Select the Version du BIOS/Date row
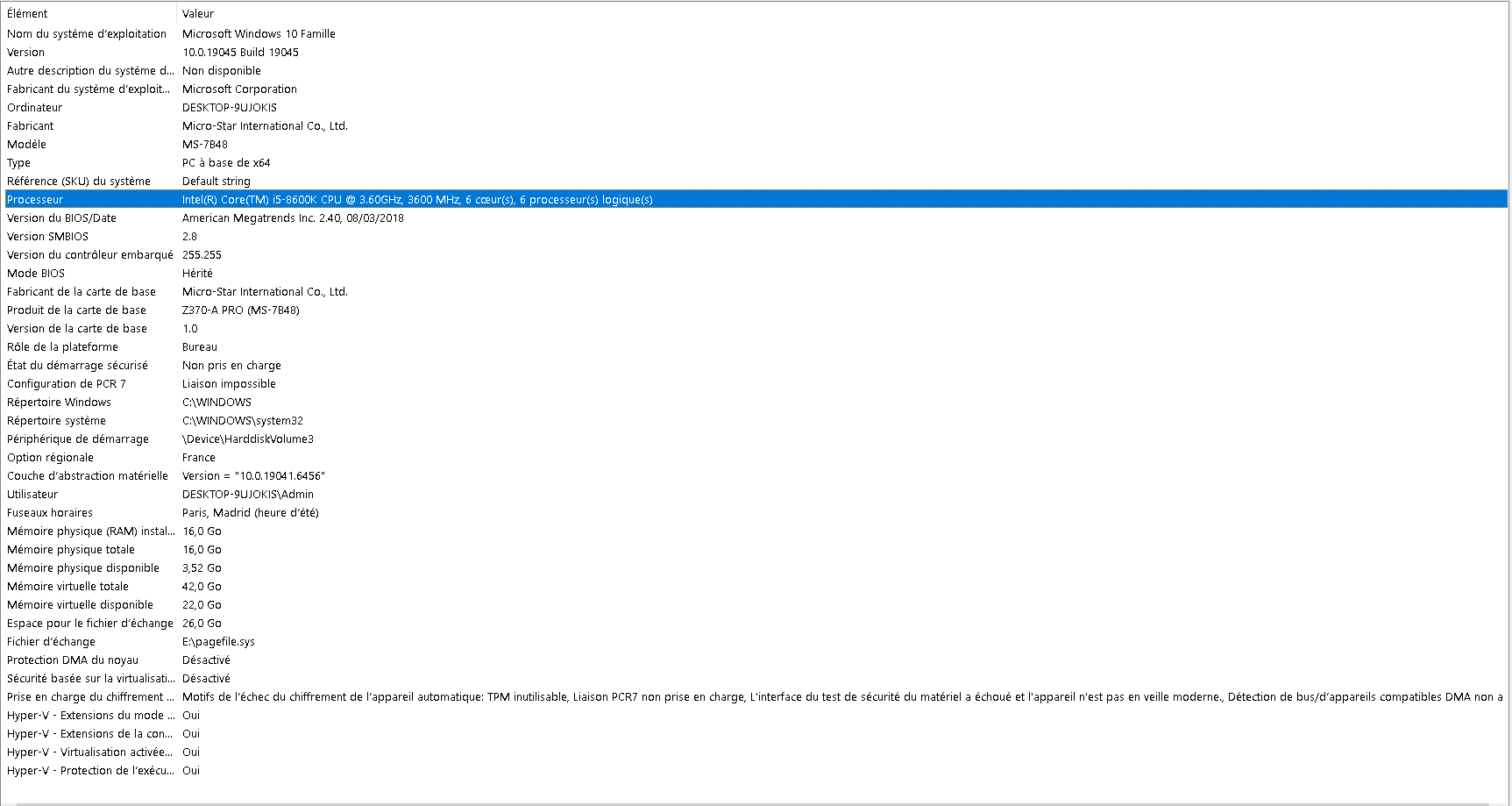Viewport: 1512px width, 806px height. pos(756,218)
